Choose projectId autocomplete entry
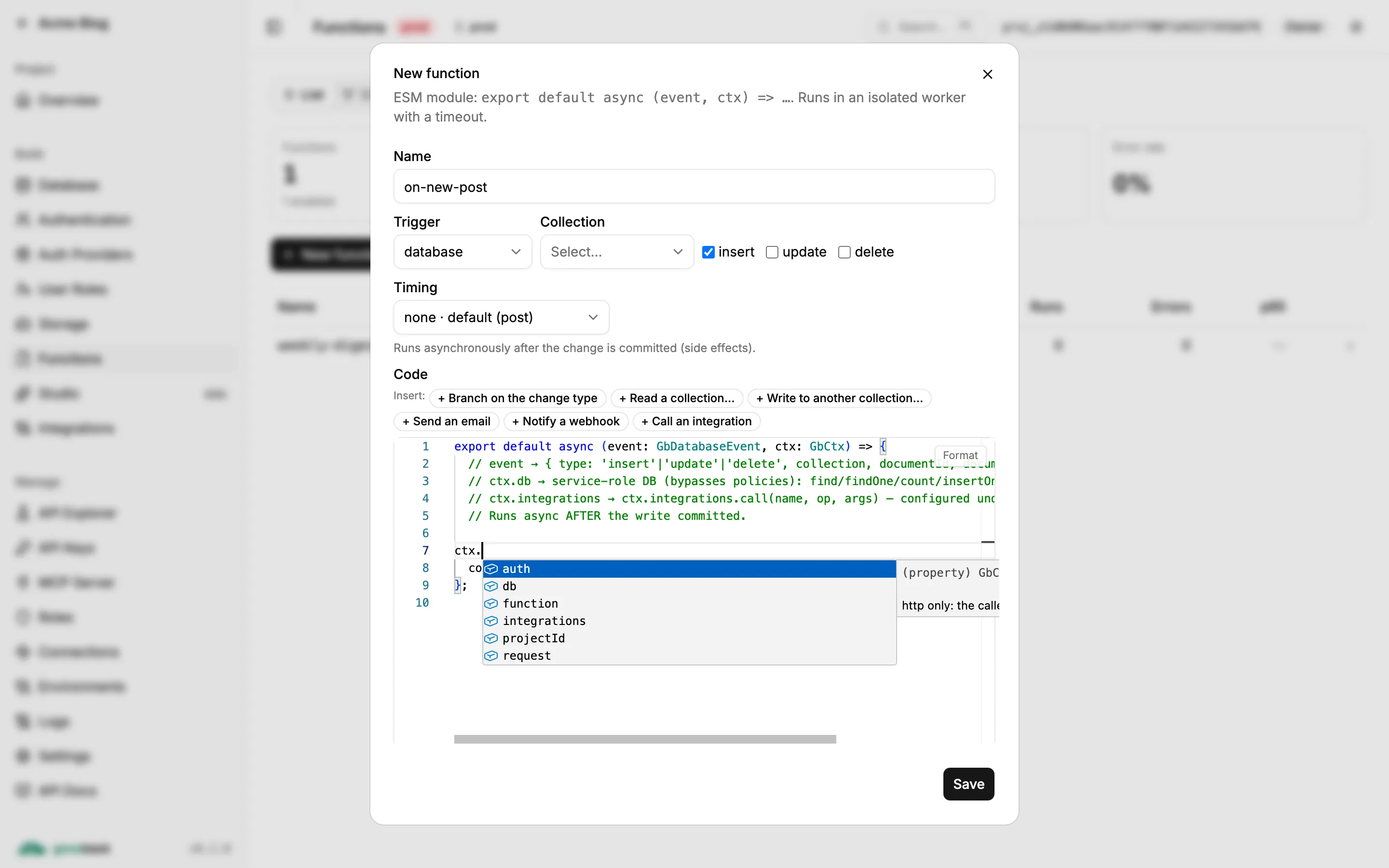Screen dimensions: 1389x868 [689, 638]
